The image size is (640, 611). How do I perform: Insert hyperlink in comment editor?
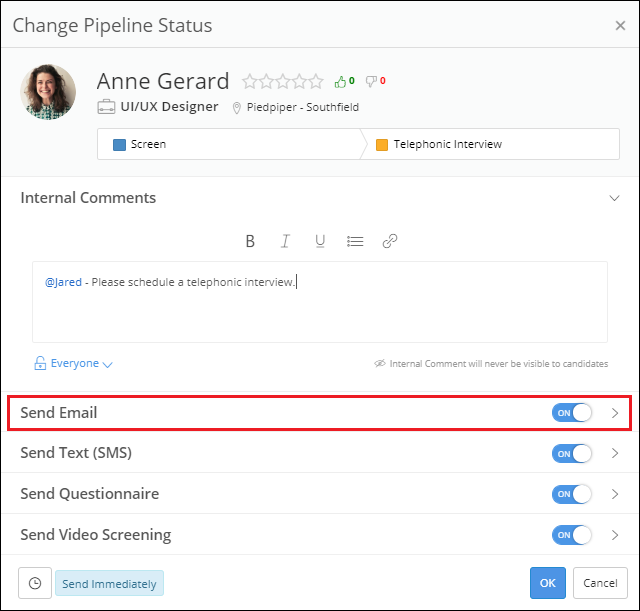(x=390, y=241)
